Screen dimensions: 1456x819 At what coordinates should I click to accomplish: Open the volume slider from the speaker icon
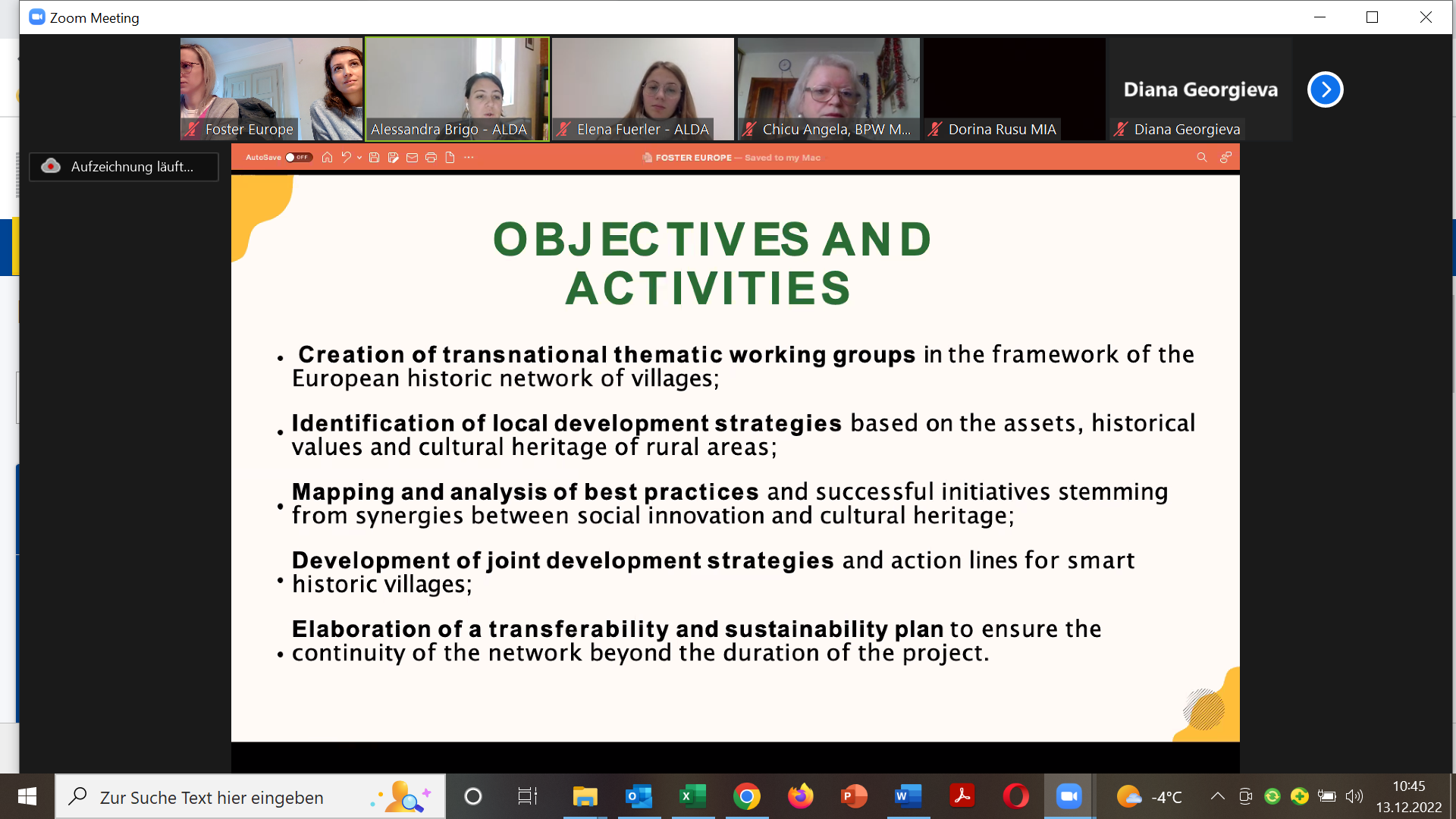pos(1355,797)
